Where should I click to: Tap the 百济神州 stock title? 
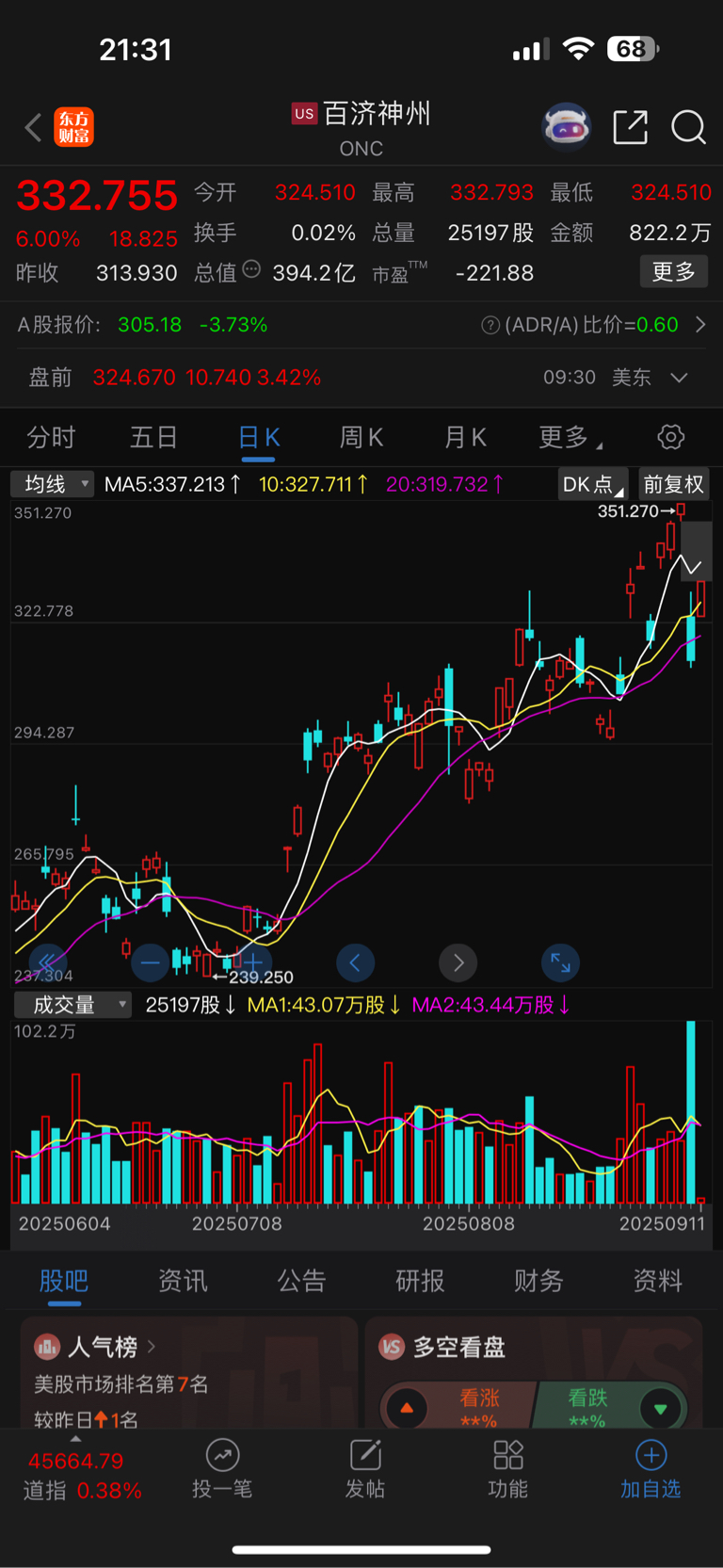coord(377,114)
